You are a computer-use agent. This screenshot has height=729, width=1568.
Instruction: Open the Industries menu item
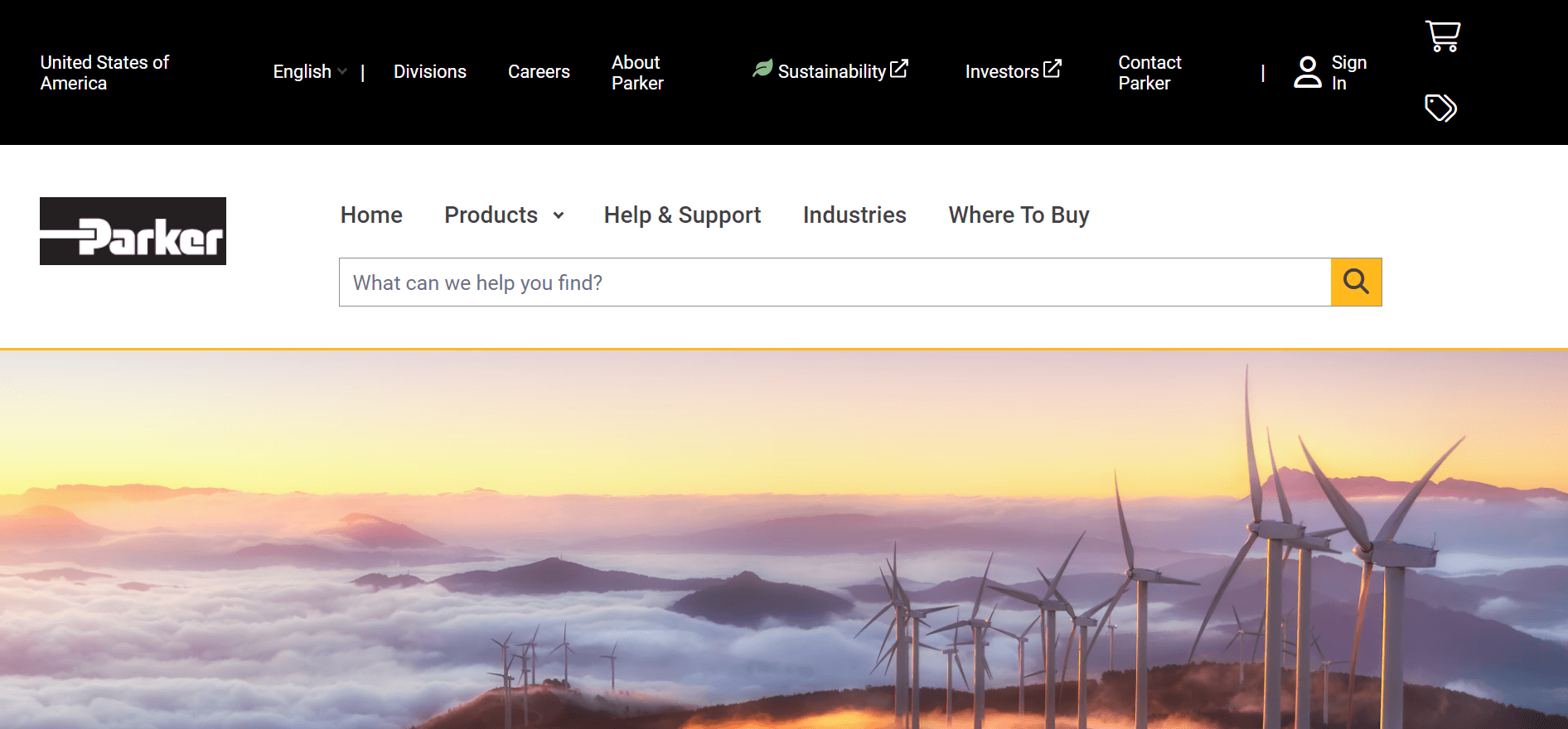pyautogui.click(x=854, y=215)
